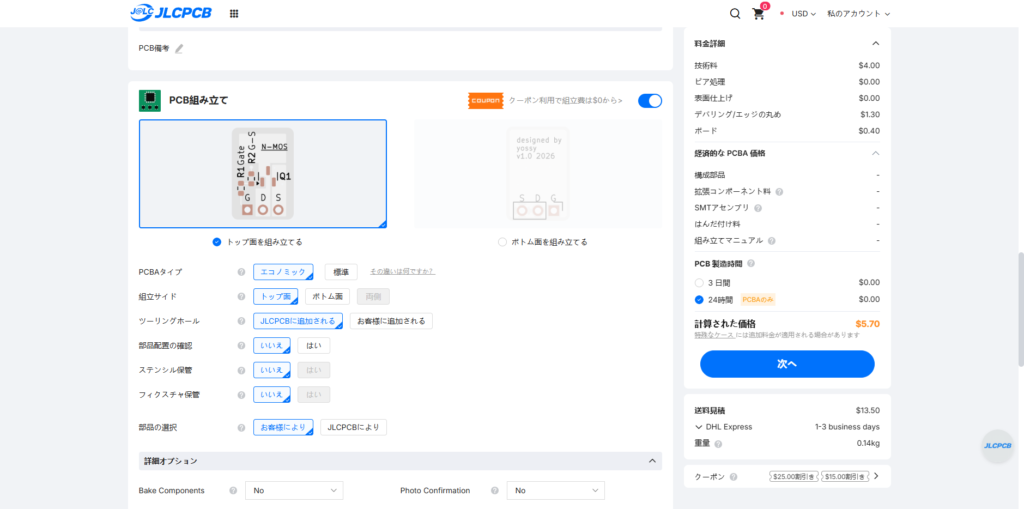The image size is (1024, 509).
Task: Click the 次へ button
Action: (787, 364)
